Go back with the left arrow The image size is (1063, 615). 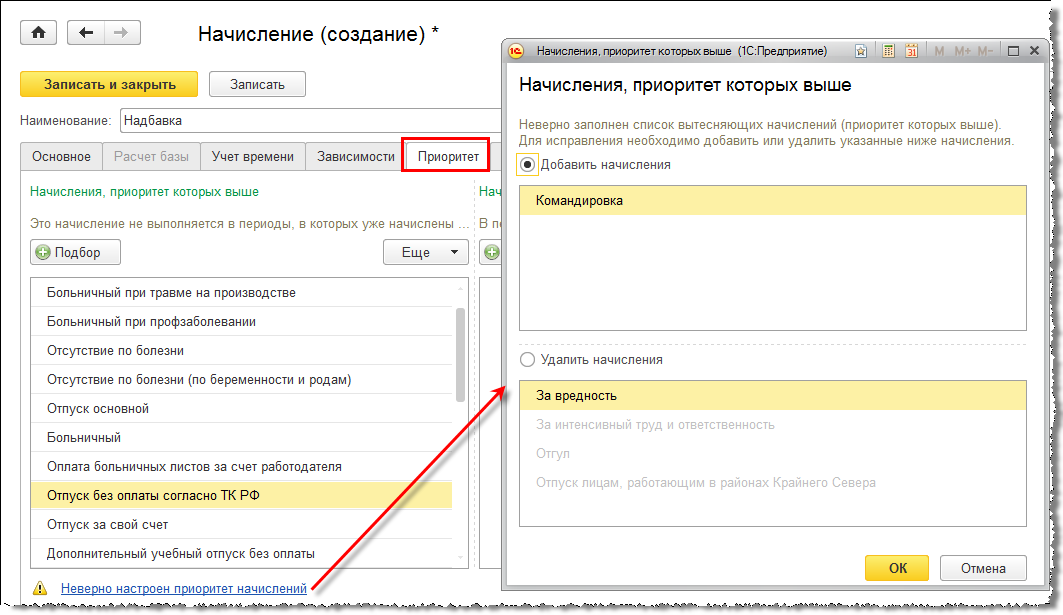point(86,33)
